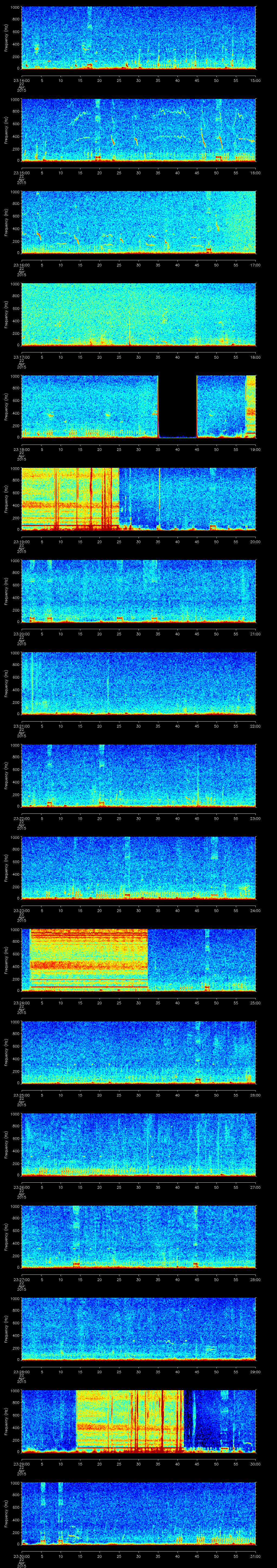Select the 23:17:00 spectrogram panel

pyautogui.click(x=138, y=314)
